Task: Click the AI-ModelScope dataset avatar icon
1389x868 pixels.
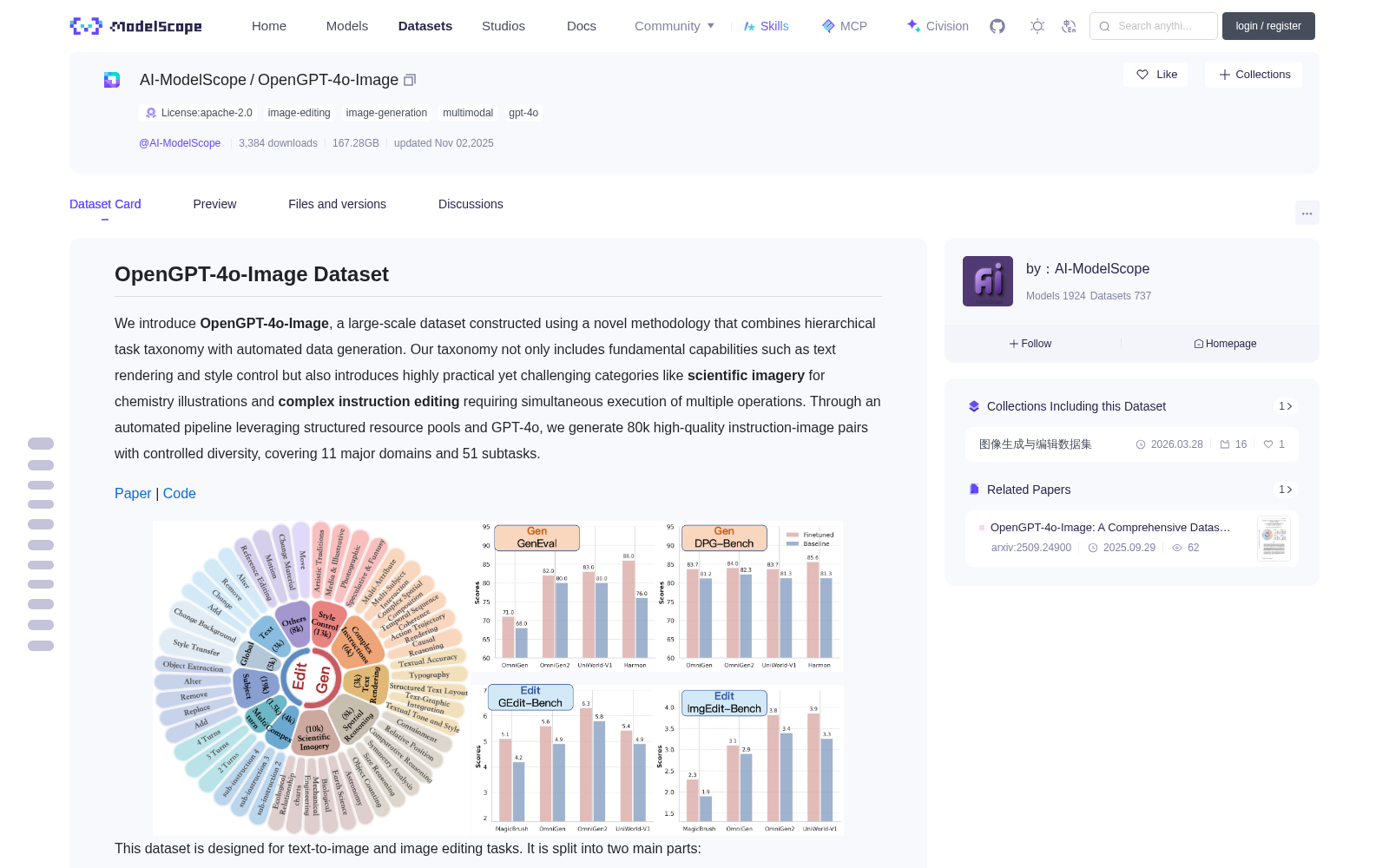Action: point(112,80)
